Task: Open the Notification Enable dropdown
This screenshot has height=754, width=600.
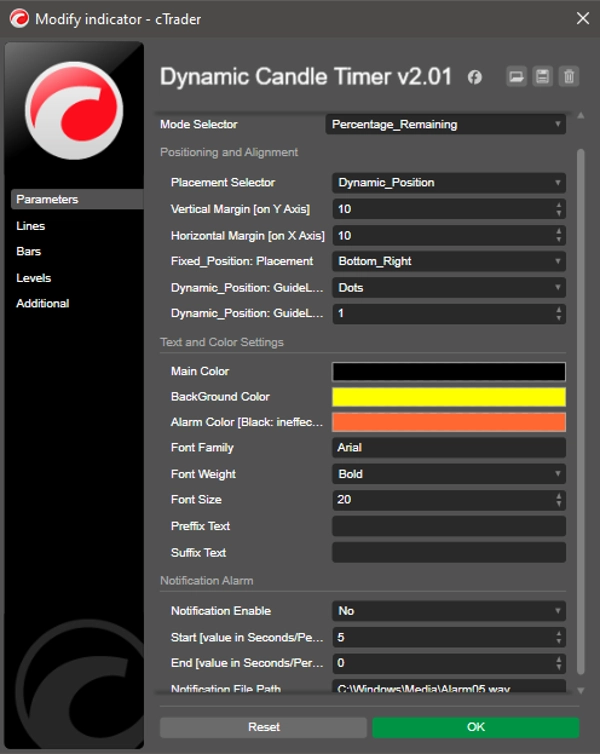Action: point(449,611)
